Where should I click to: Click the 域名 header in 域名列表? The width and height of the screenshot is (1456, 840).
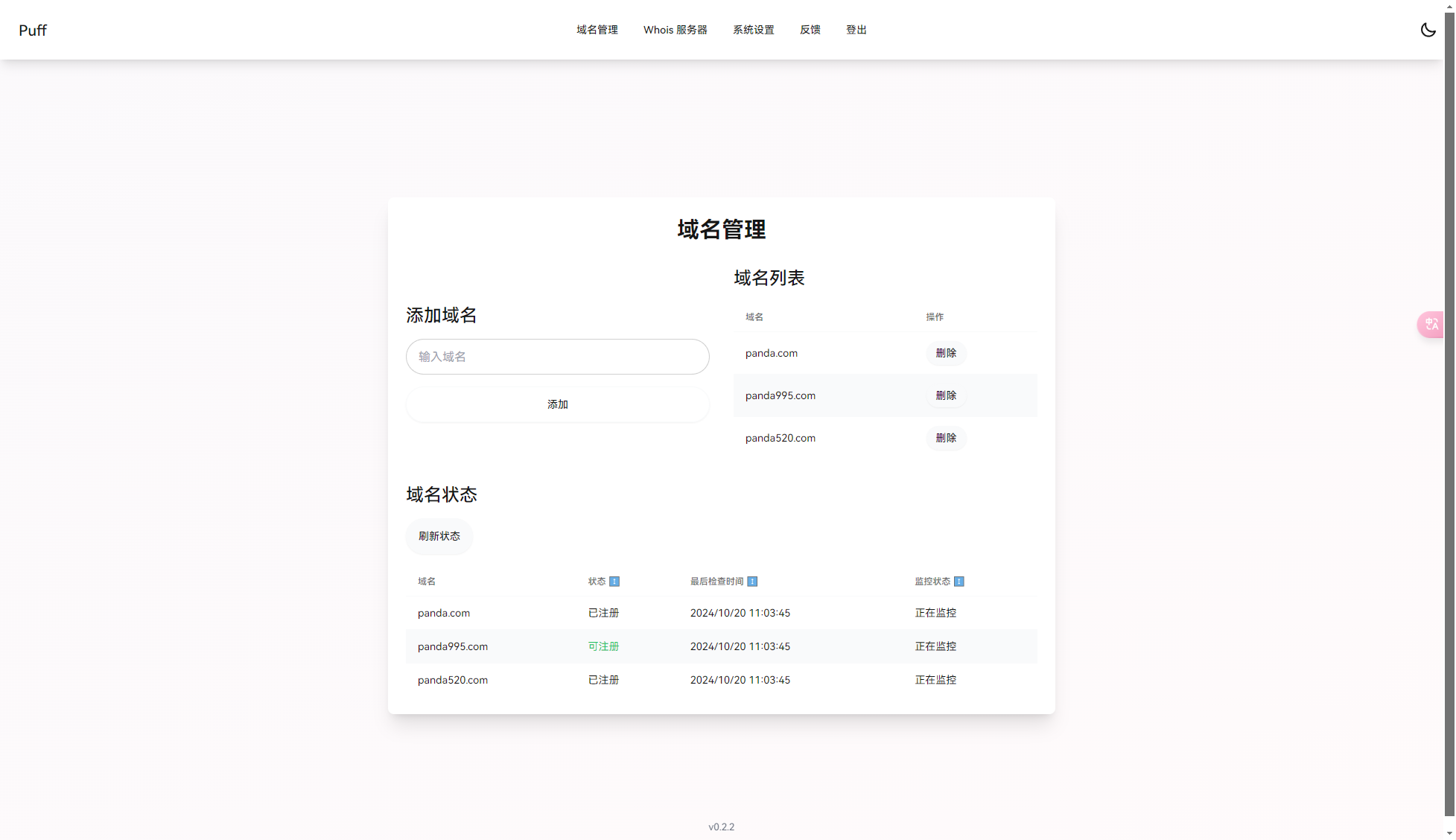[x=754, y=317]
